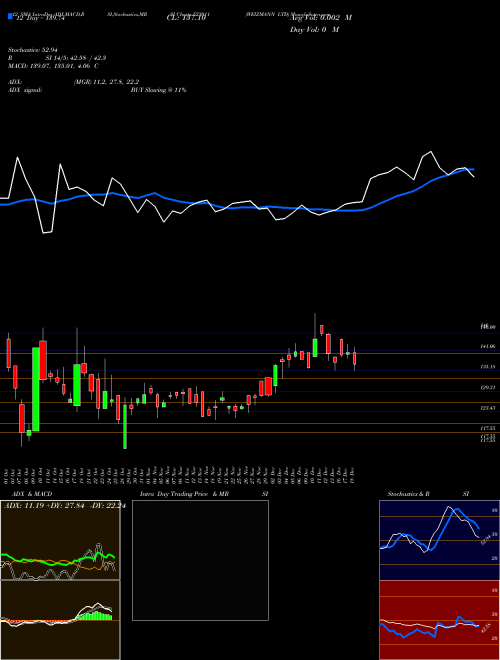The image size is (500, 660).
Task: Click the MACD histogram green bars
Action: (94, 615)
